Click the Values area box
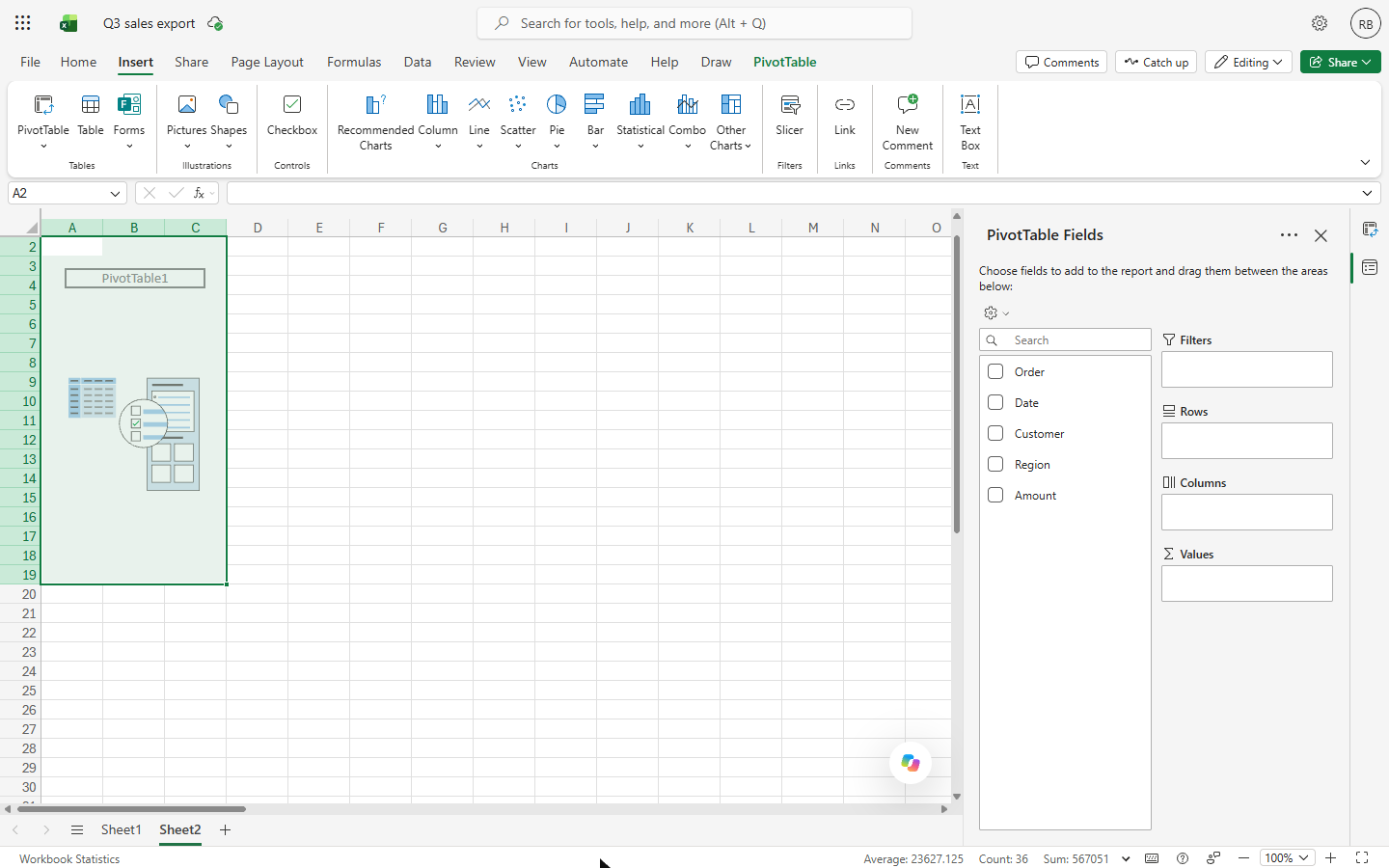The image size is (1389, 868). coord(1247,583)
